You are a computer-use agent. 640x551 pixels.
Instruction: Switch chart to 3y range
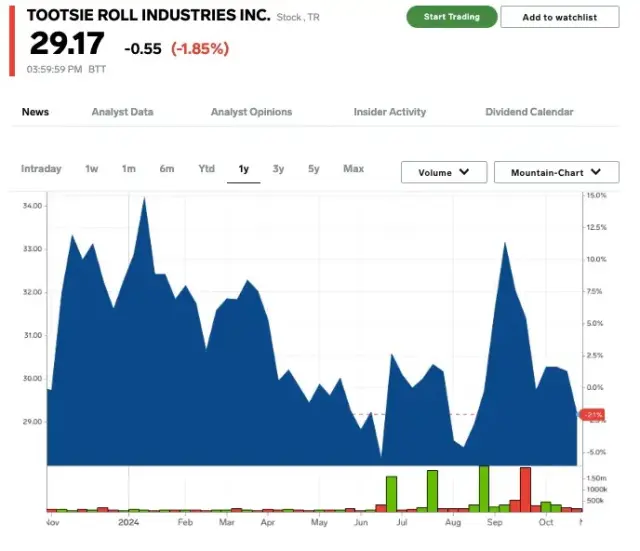coord(279,169)
